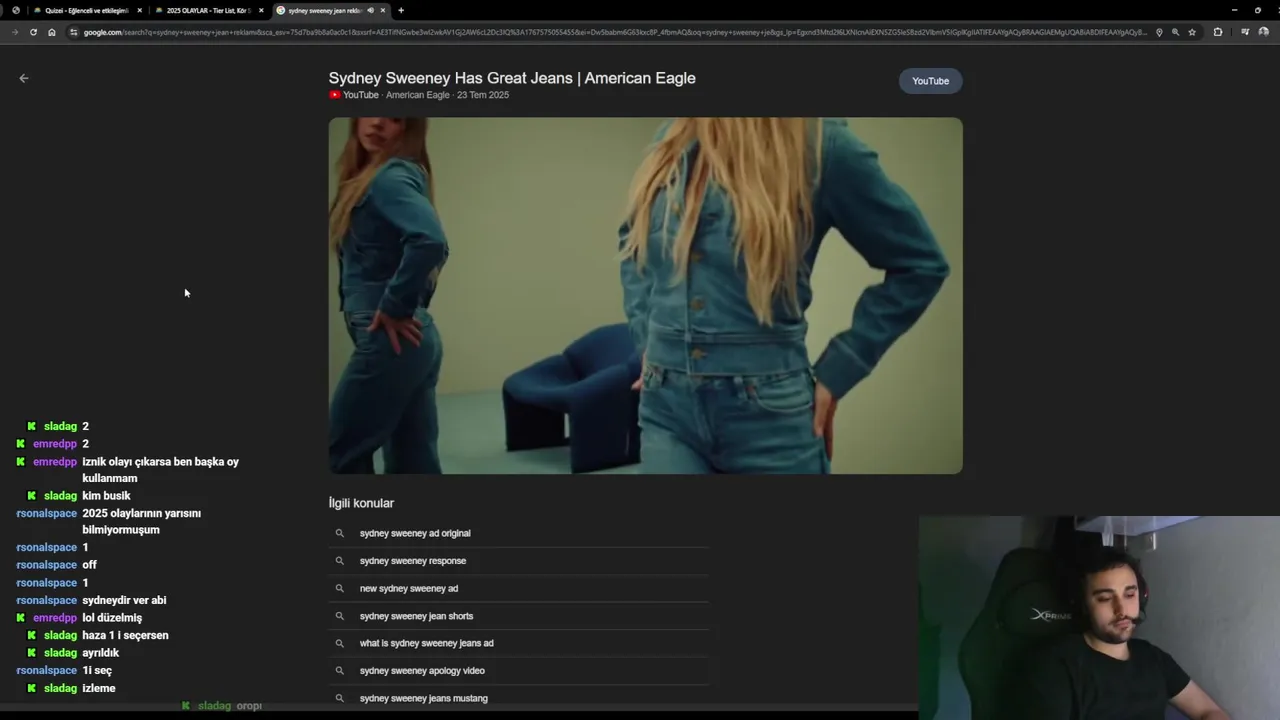Open related search 'sydney sweeney jeans mustang'
The image size is (1280, 720).
(424, 698)
